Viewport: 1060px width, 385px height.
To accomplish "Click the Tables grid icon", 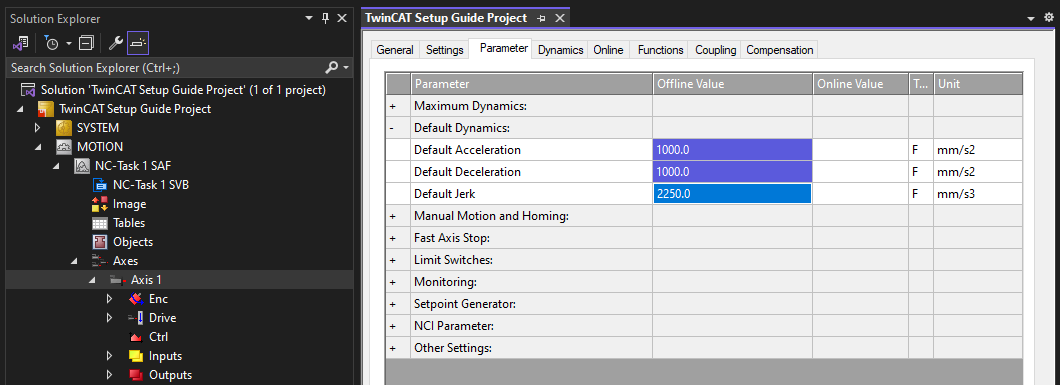I will coord(100,222).
